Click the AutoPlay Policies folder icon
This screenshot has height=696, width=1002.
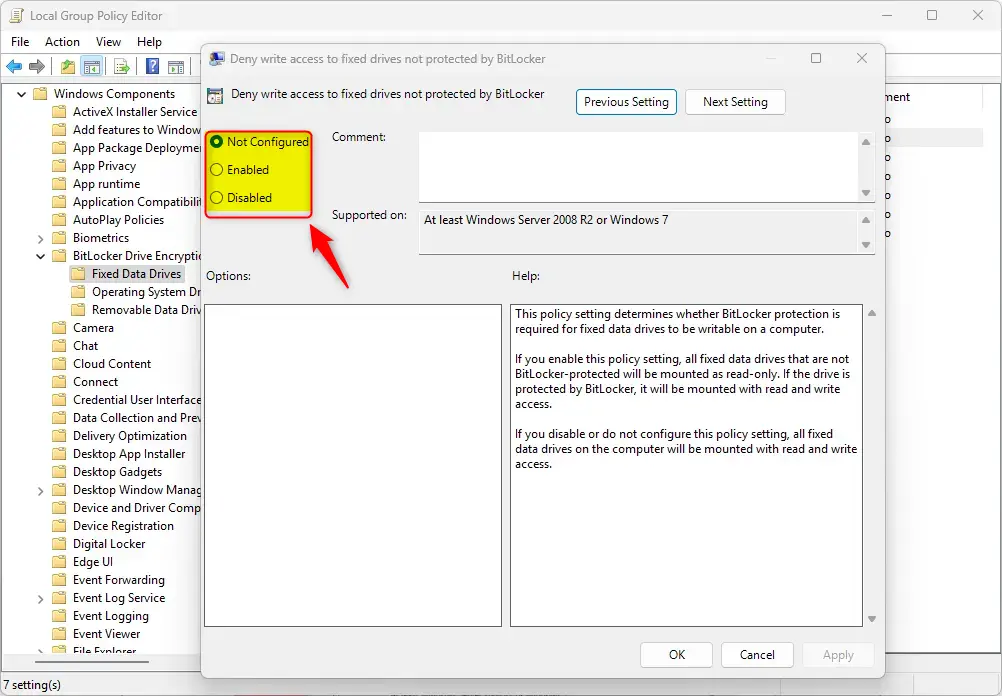[59, 220]
